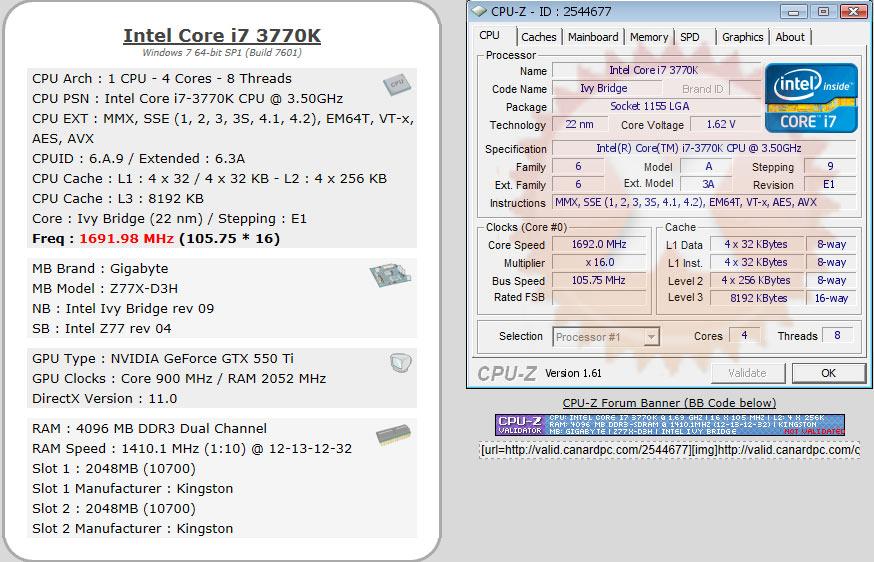This screenshot has height=562, width=874.
Task: Minimize the CPU-Z window
Action: pyautogui.click(x=793, y=11)
